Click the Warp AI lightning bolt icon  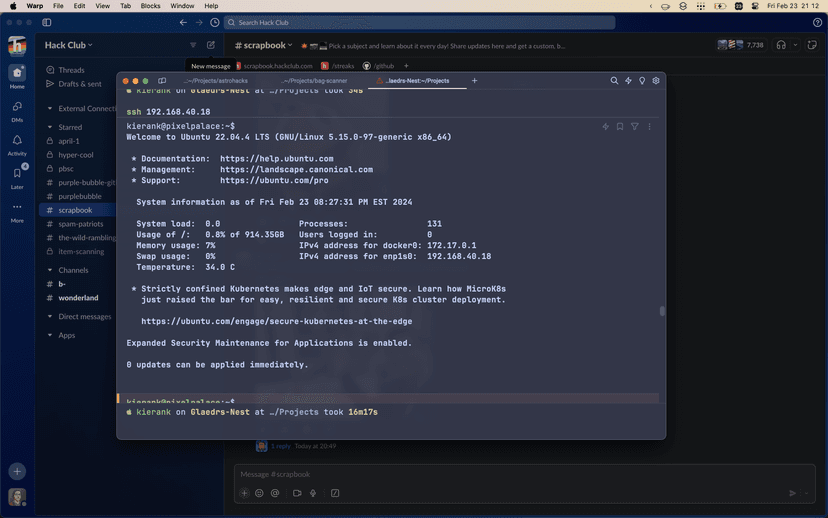tap(628, 81)
